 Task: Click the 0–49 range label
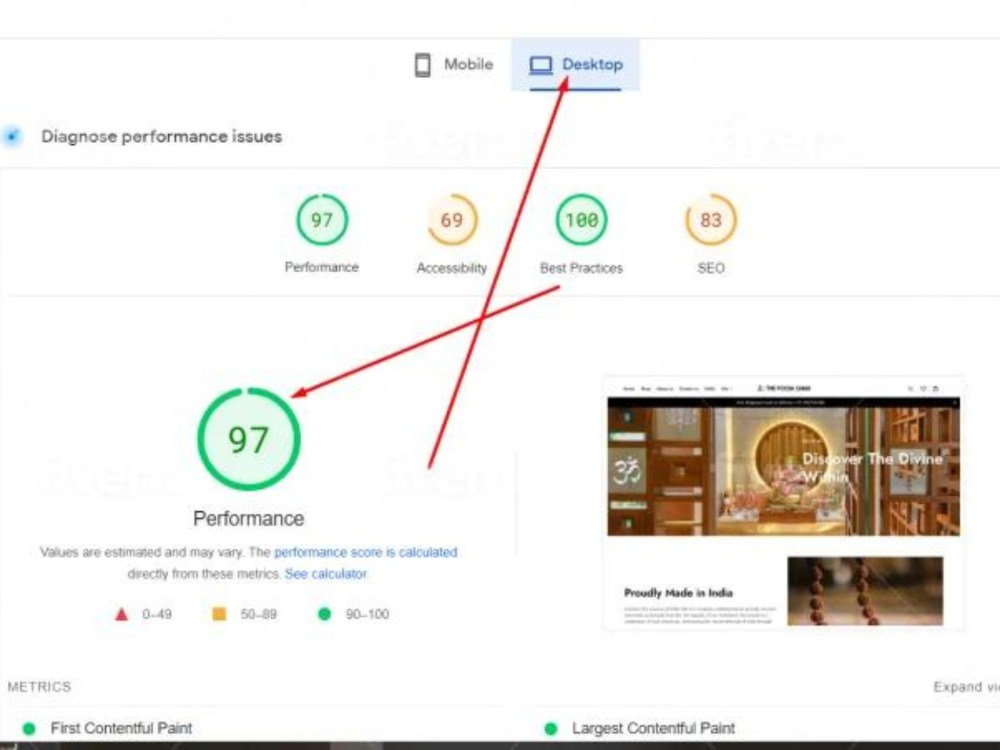[157, 614]
